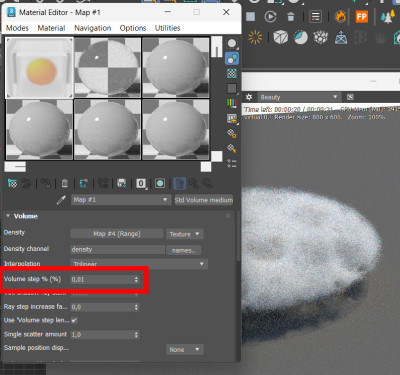Click the Map #4 (Range) button
Image resolution: width=400 pixels, height=375 pixels.
click(117, 234)
